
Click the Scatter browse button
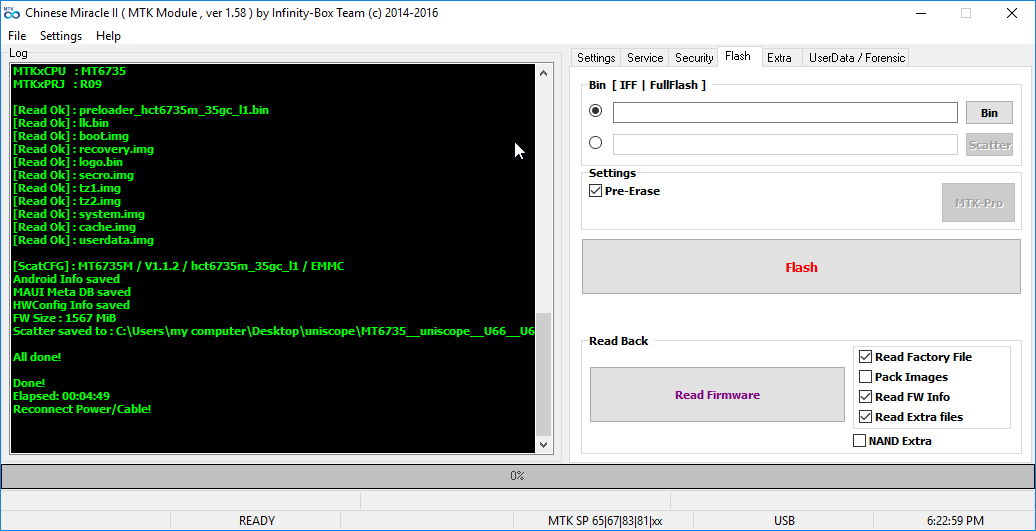point(989,145)
